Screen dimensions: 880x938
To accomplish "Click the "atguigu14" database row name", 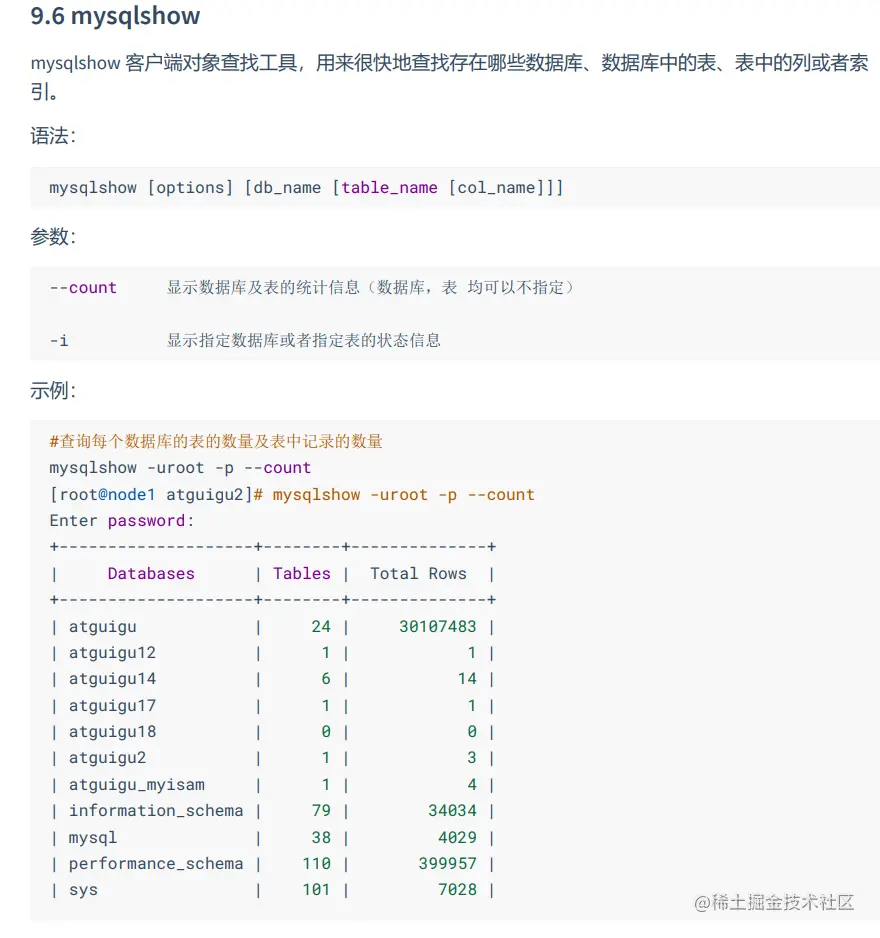I will point(112,679).
